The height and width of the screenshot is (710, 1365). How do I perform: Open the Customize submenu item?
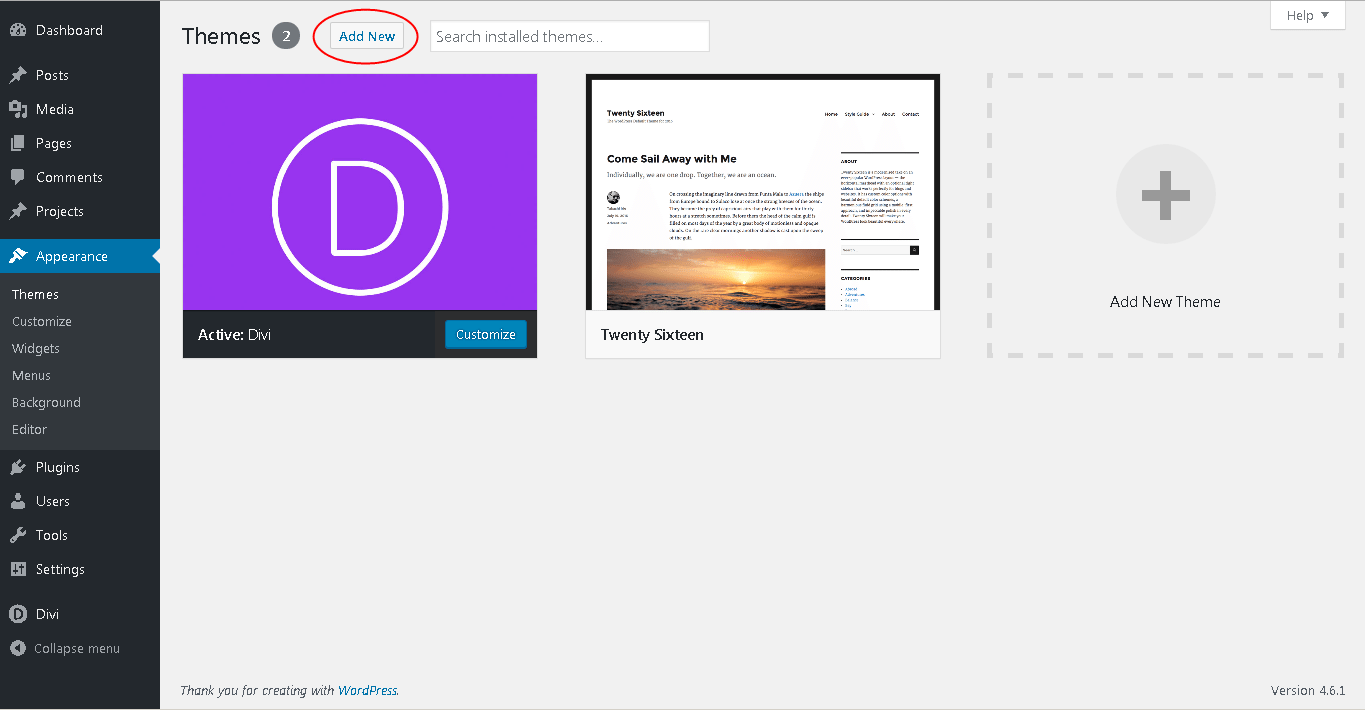tap(42, 321)
